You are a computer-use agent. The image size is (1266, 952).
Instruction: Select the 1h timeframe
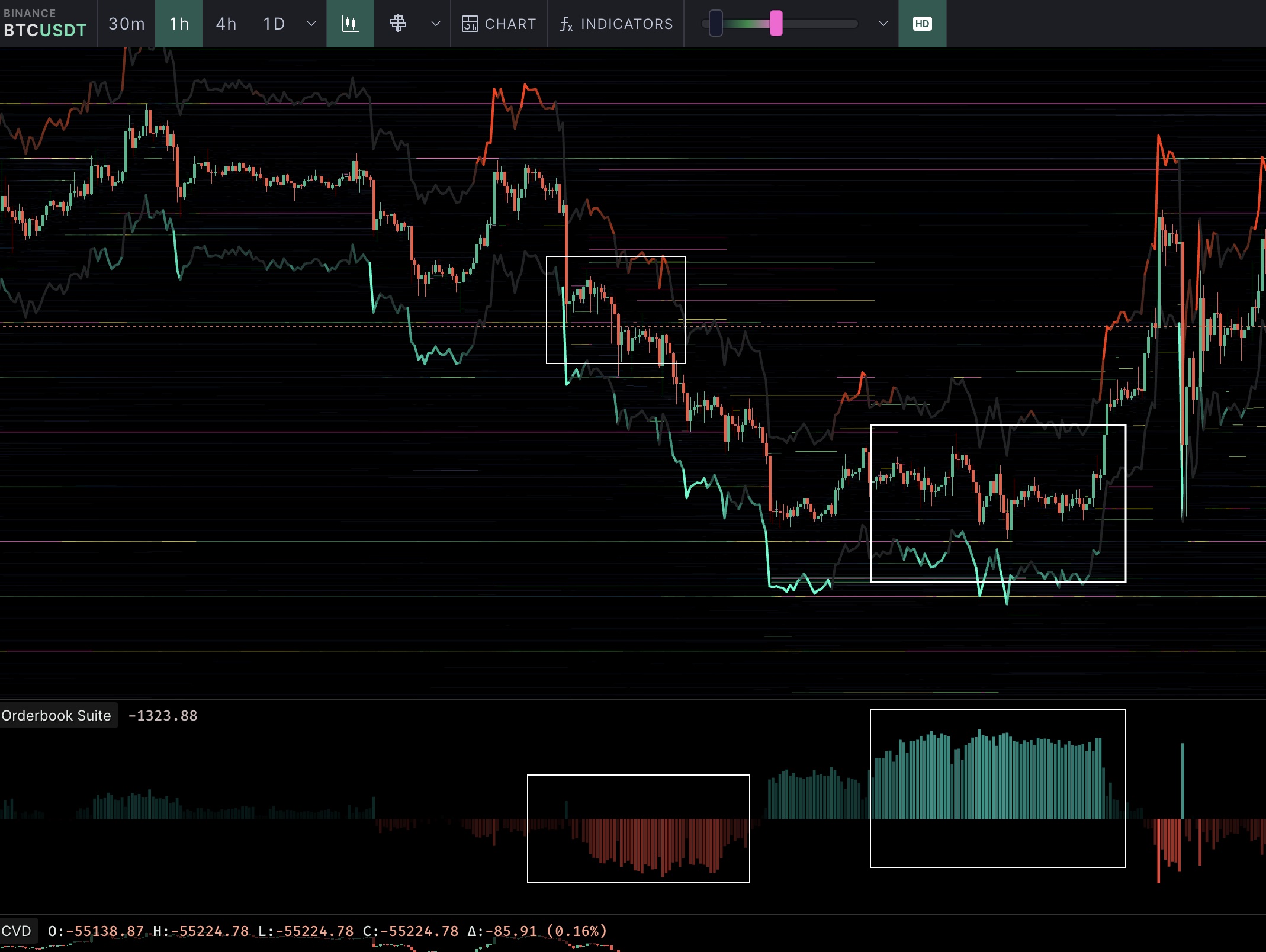pyautogui.click(x=179, y=24)
